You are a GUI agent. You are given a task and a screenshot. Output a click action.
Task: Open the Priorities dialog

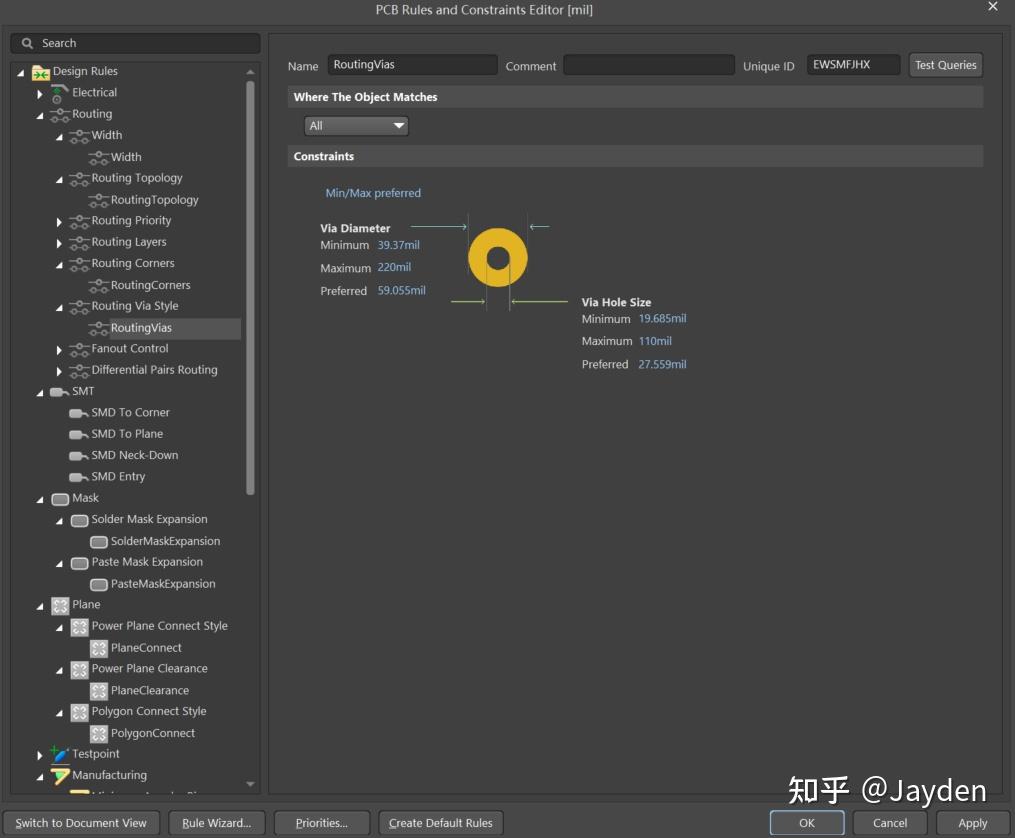click(x=322, y=823)
